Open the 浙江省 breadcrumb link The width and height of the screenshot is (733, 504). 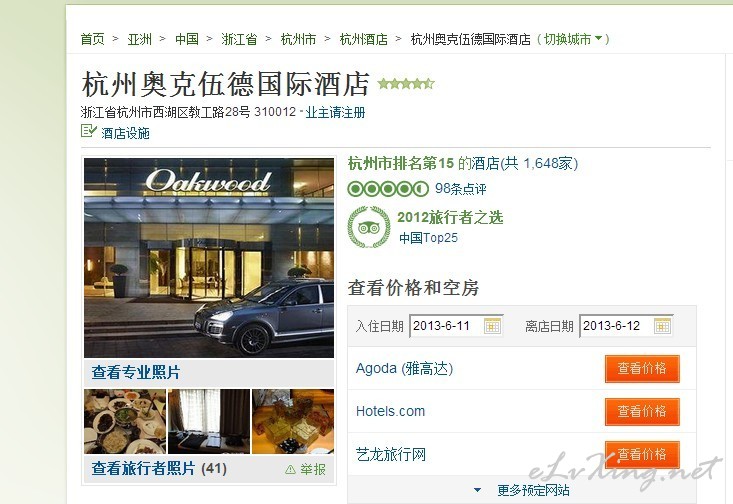(x=239, y=39)
